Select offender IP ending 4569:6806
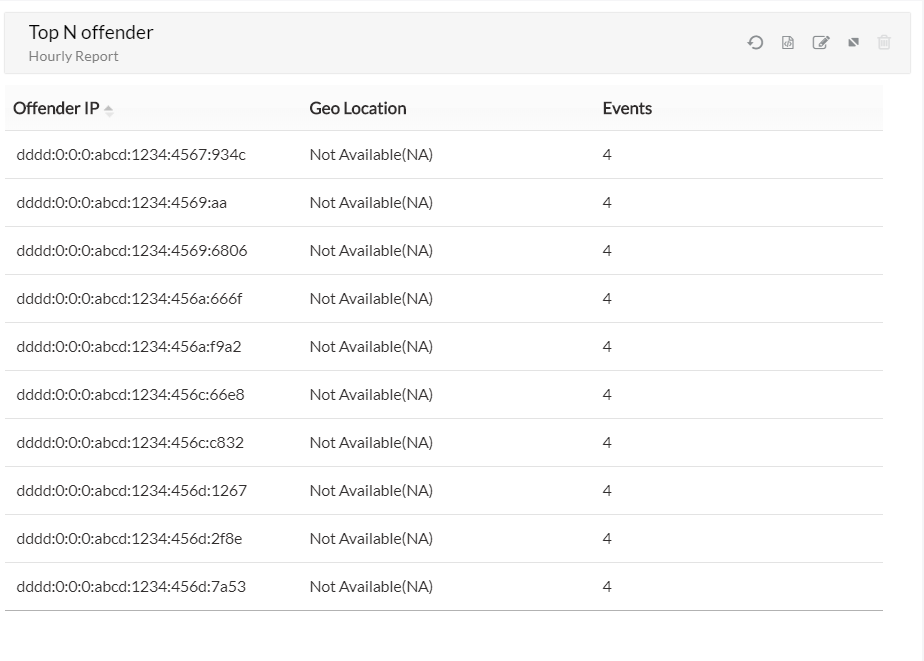Viewport: 924px width, 661px height. 132,251
